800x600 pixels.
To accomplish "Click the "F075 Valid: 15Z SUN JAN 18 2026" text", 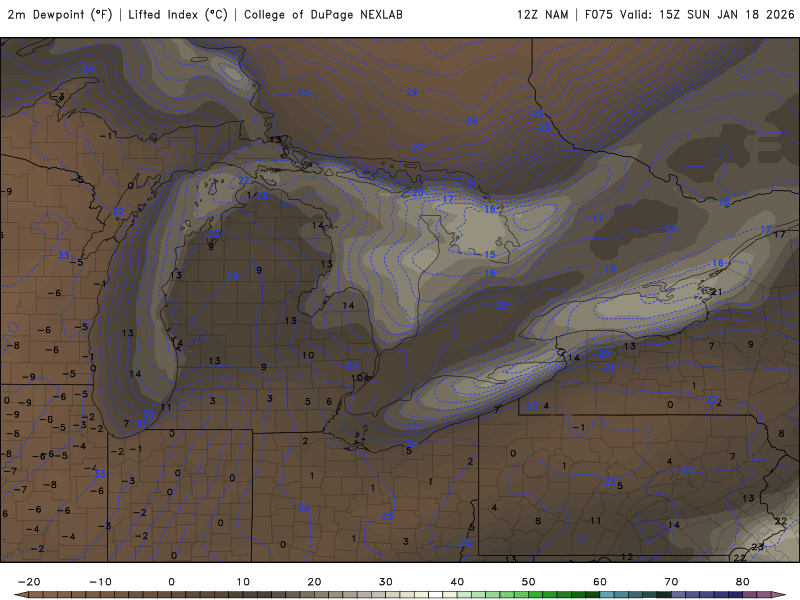I will tap(689, 15).
